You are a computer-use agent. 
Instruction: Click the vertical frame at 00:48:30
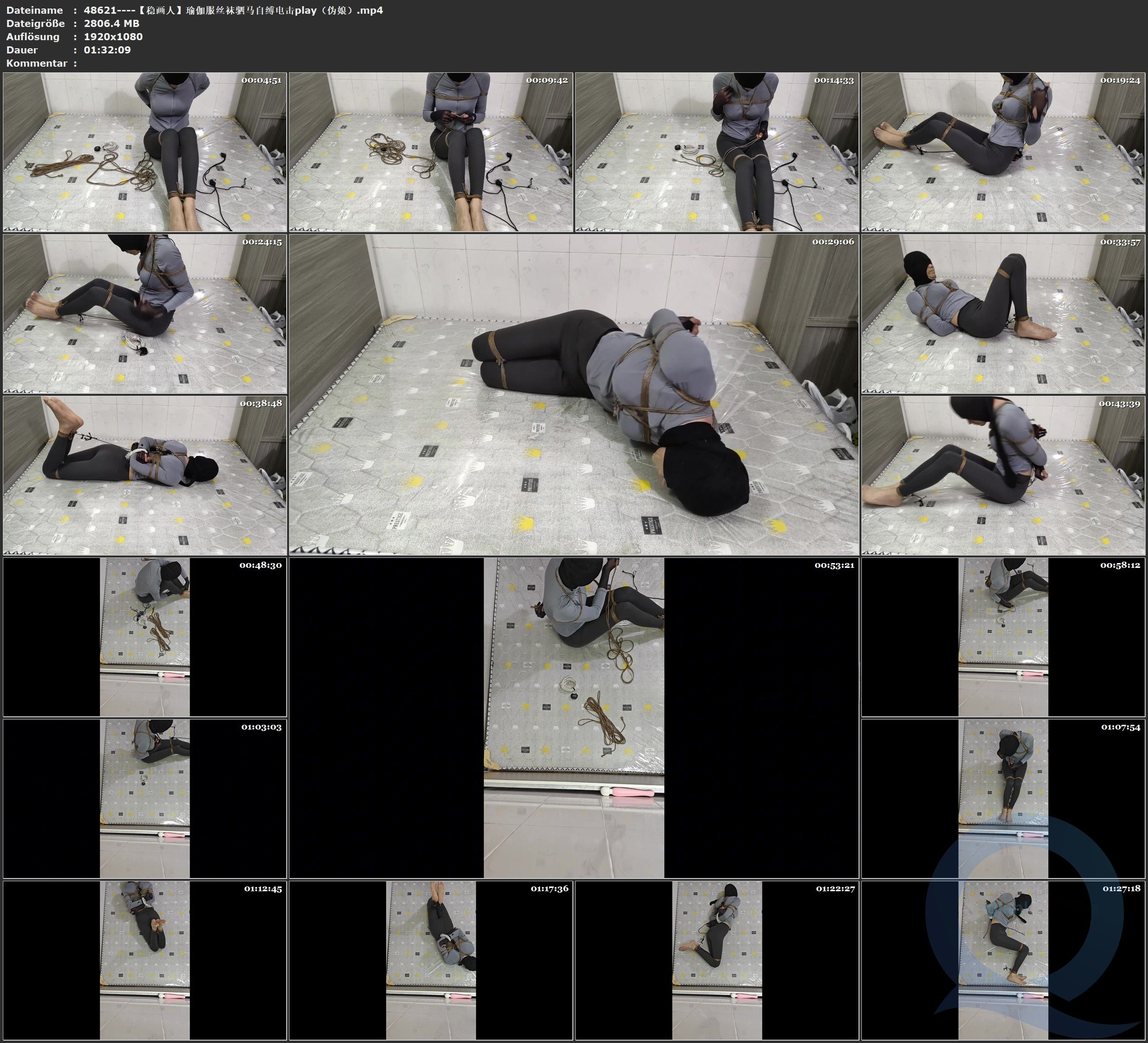tap(145, 636)
